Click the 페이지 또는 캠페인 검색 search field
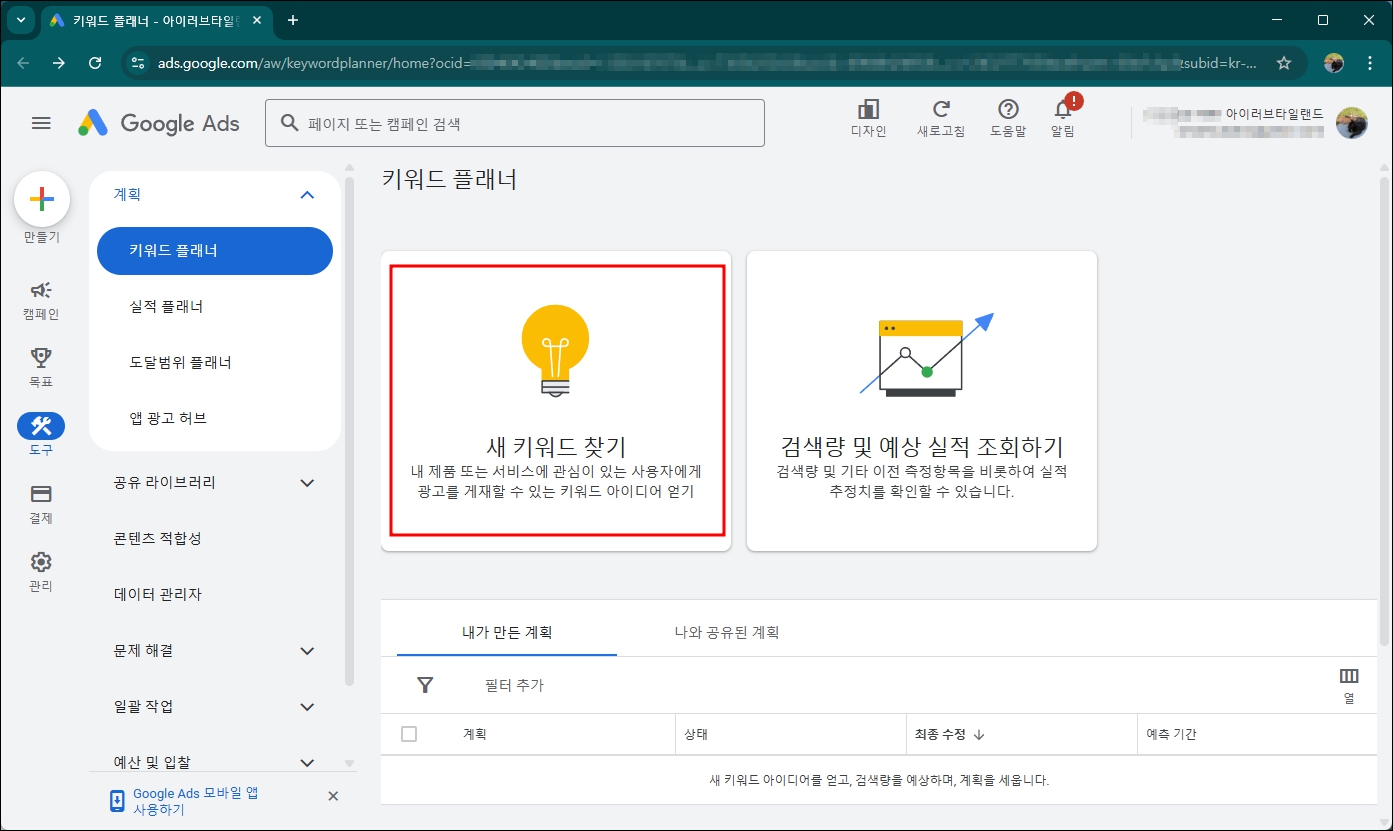 click(516, 122)
